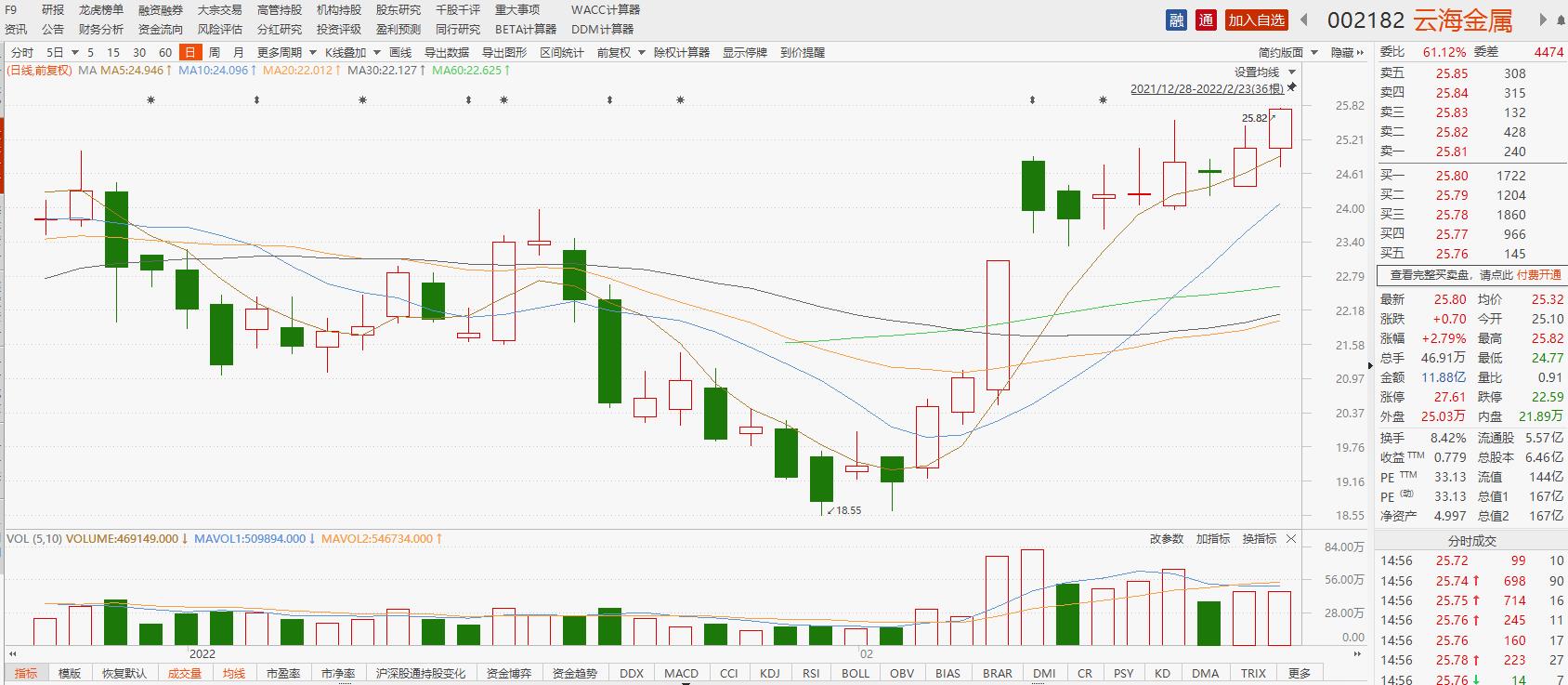Click the event marker above first candlestick
Screen dimensions: 1568x685
(x=151, y=100)
